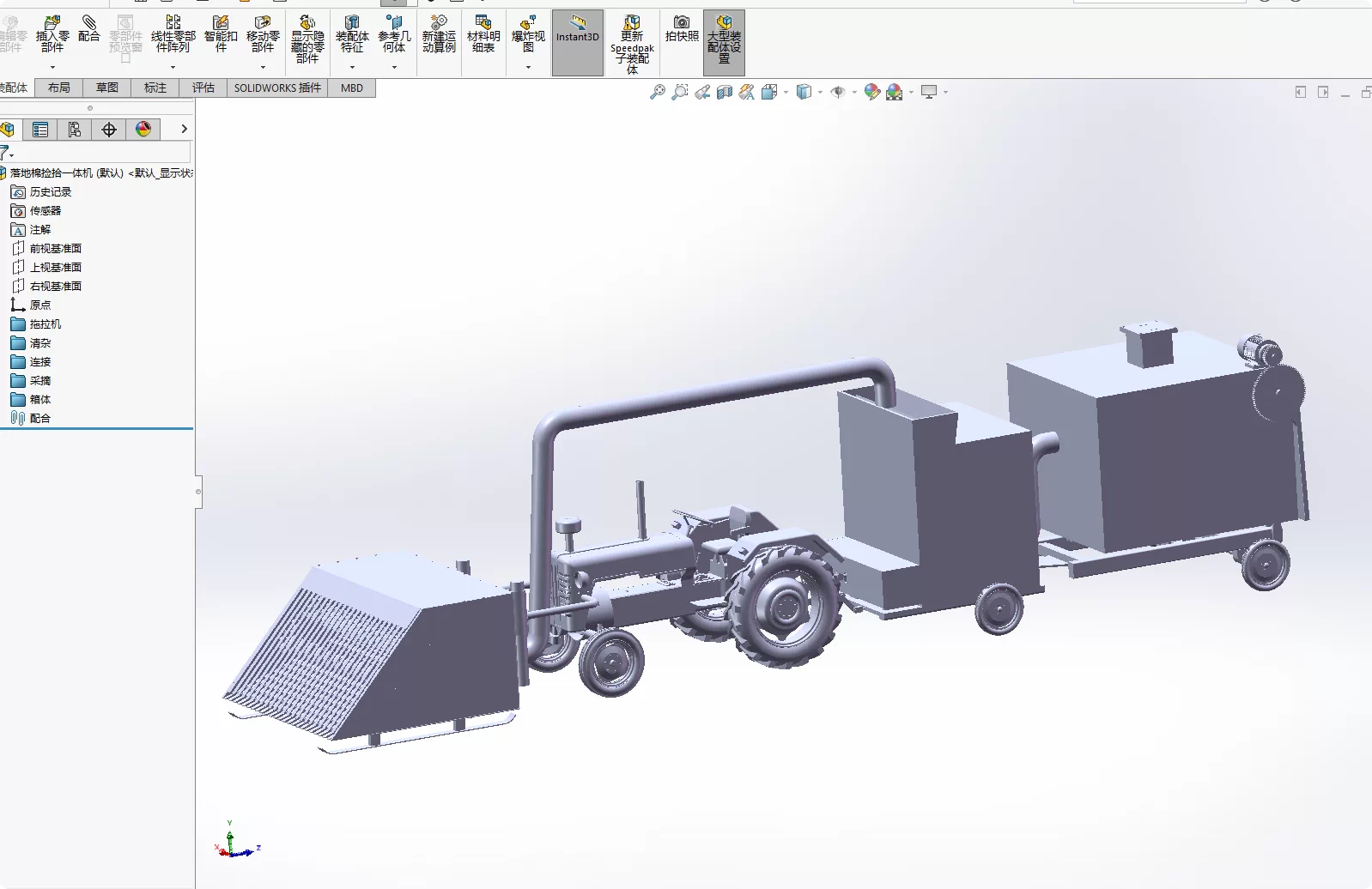
Task: Open View Orientation cube icon
Action: click(769, 92)
